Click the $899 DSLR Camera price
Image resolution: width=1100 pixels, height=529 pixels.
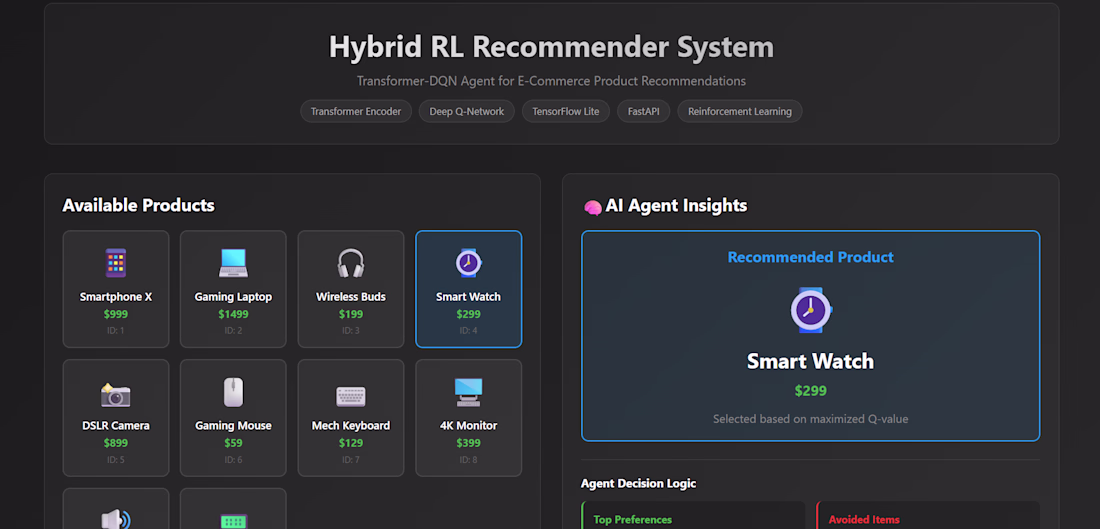coord(116,443)
